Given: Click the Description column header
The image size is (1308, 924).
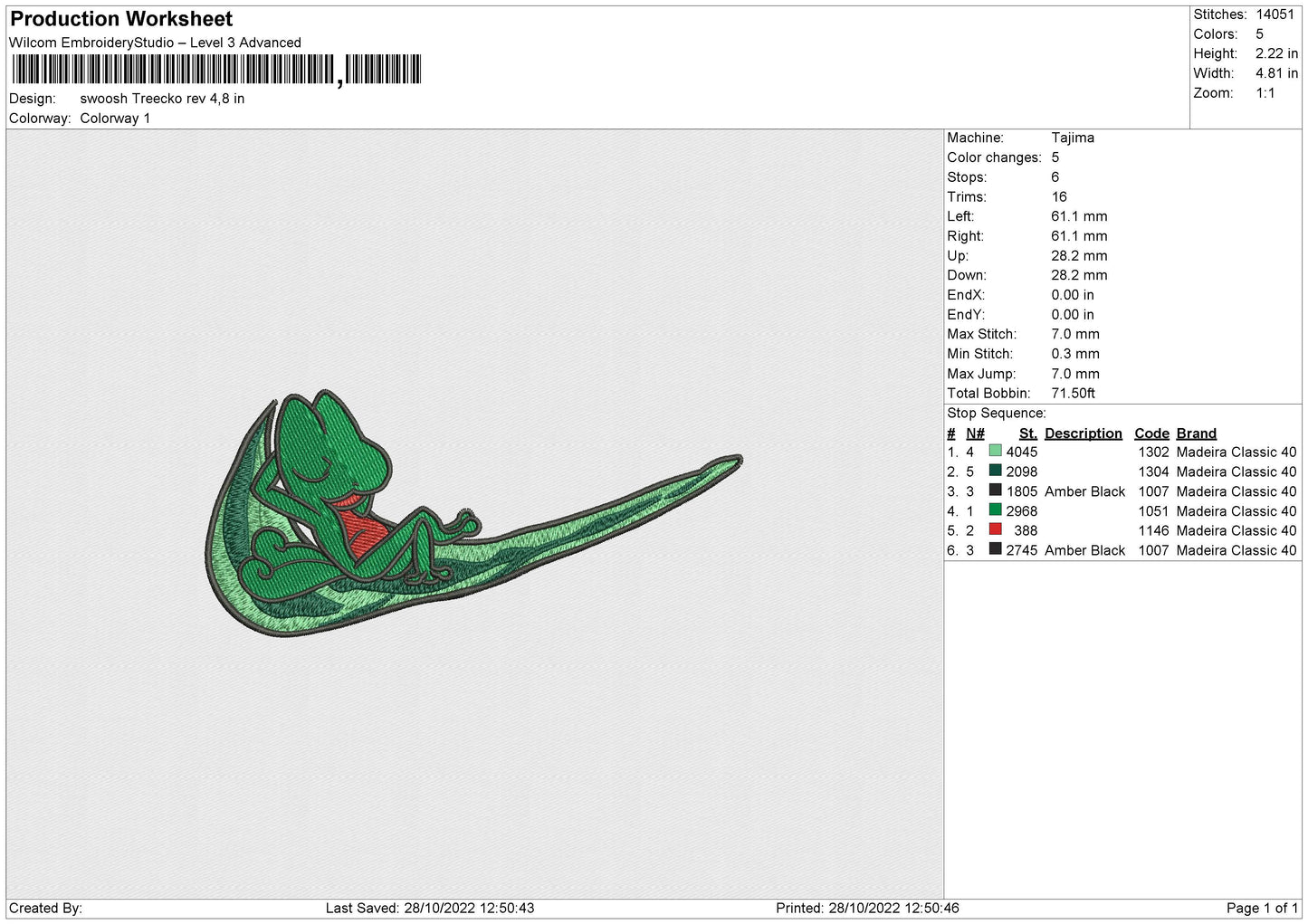Looking at the screenshot, I should 1083,433.
